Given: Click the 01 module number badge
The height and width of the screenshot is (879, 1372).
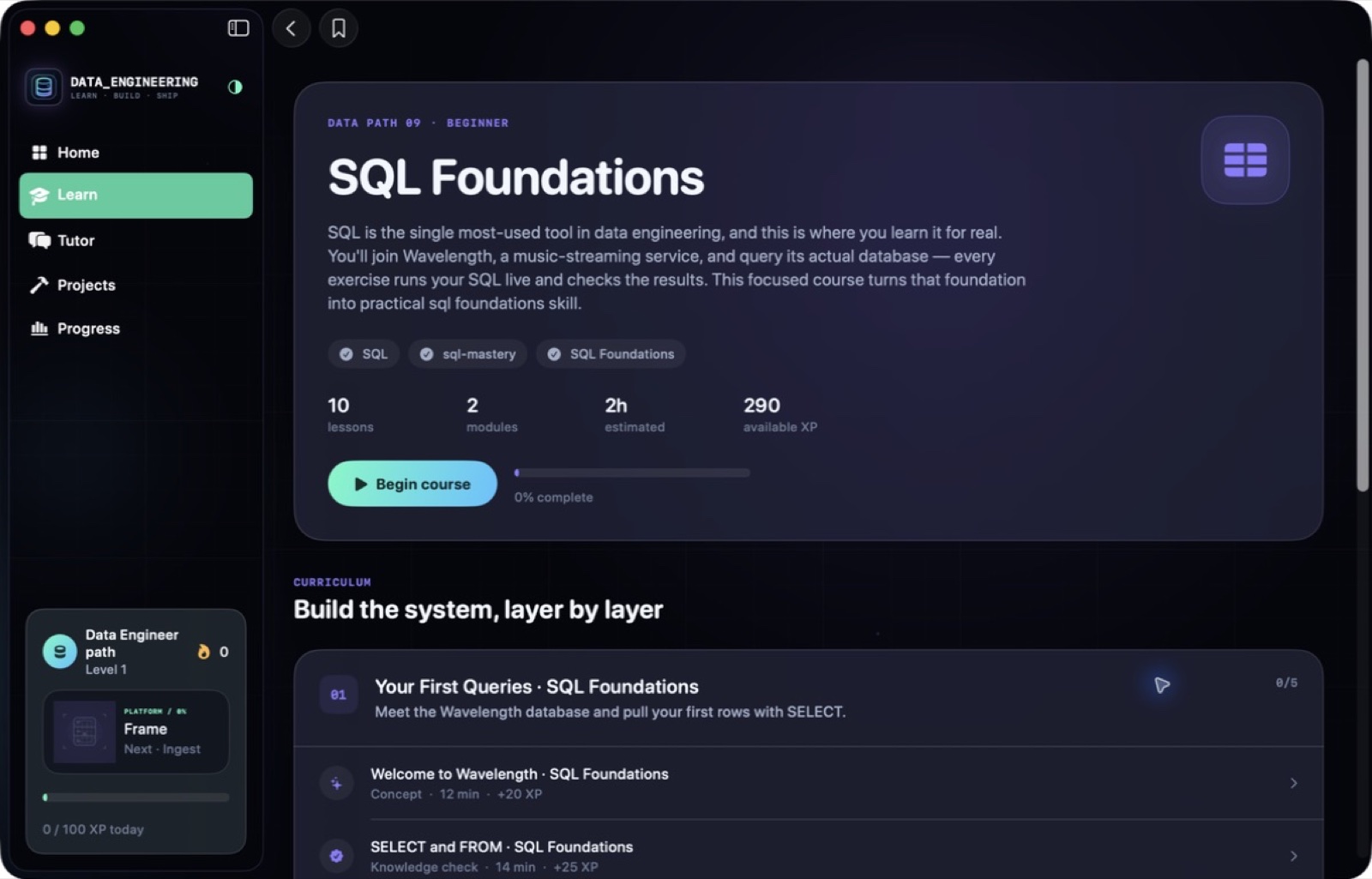Looking at the screenshot, I should coord(339,695).
